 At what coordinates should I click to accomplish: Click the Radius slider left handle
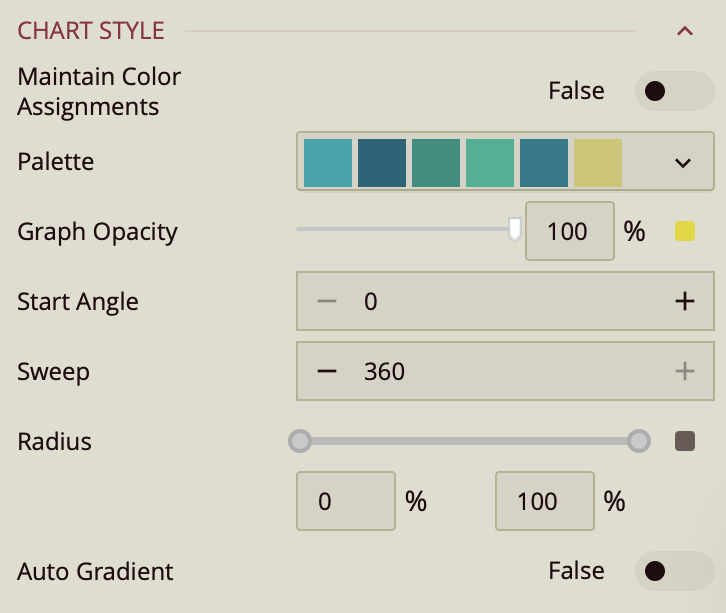299,440
